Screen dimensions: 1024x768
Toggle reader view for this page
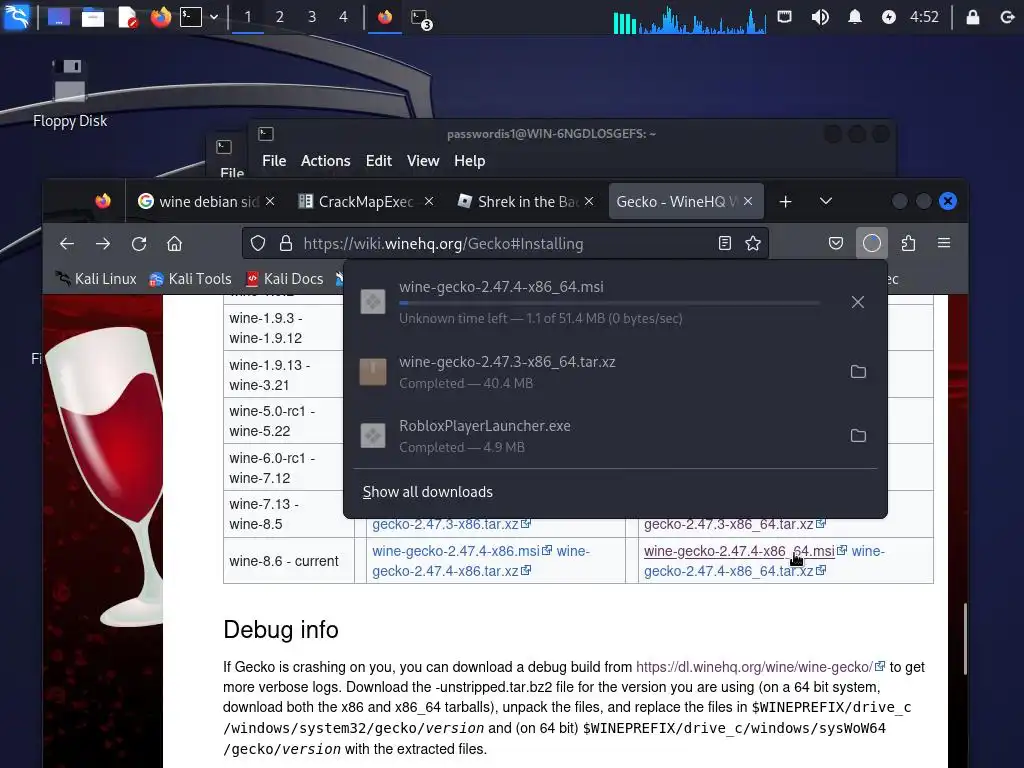tap(724, 244)
